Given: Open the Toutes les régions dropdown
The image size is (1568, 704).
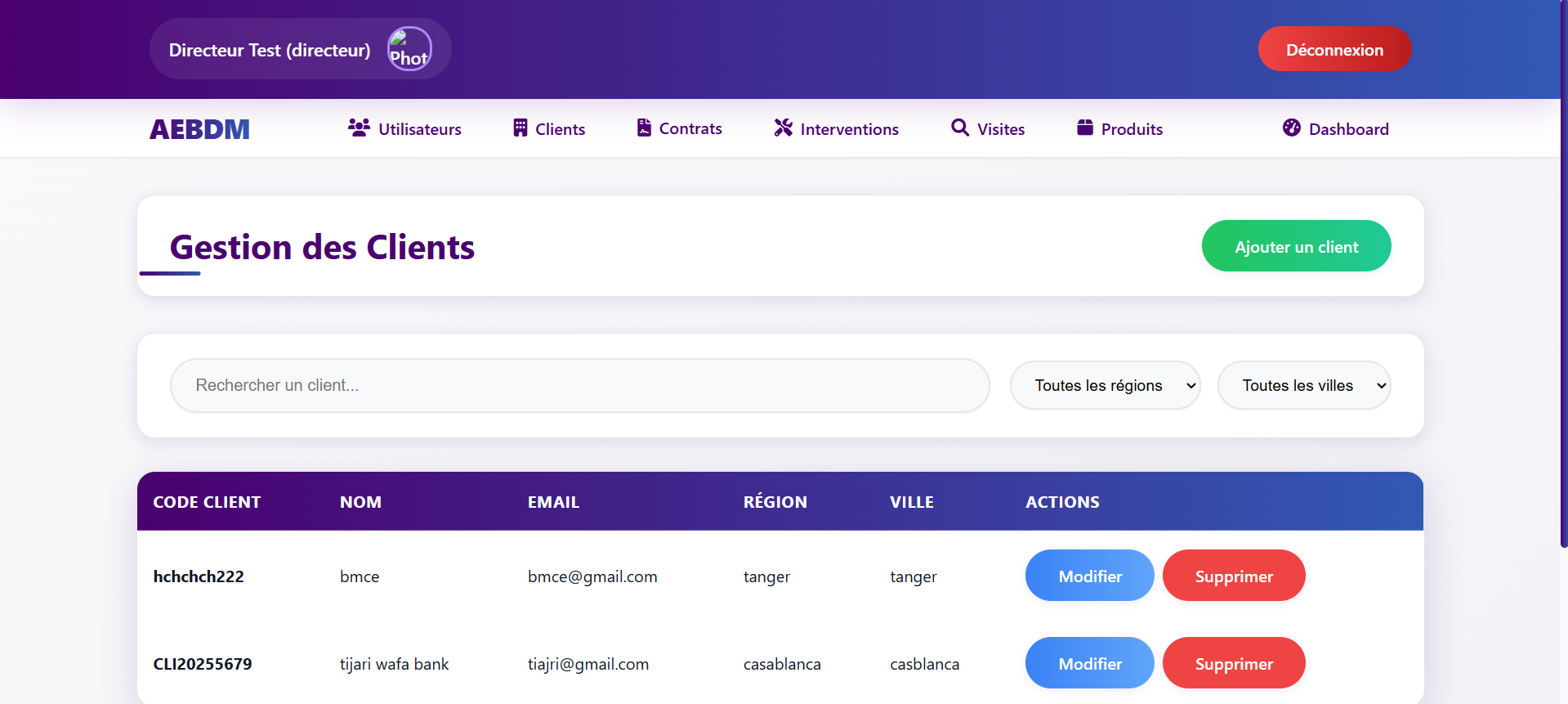Looking at the screenshot, I should click(1105, 385).
